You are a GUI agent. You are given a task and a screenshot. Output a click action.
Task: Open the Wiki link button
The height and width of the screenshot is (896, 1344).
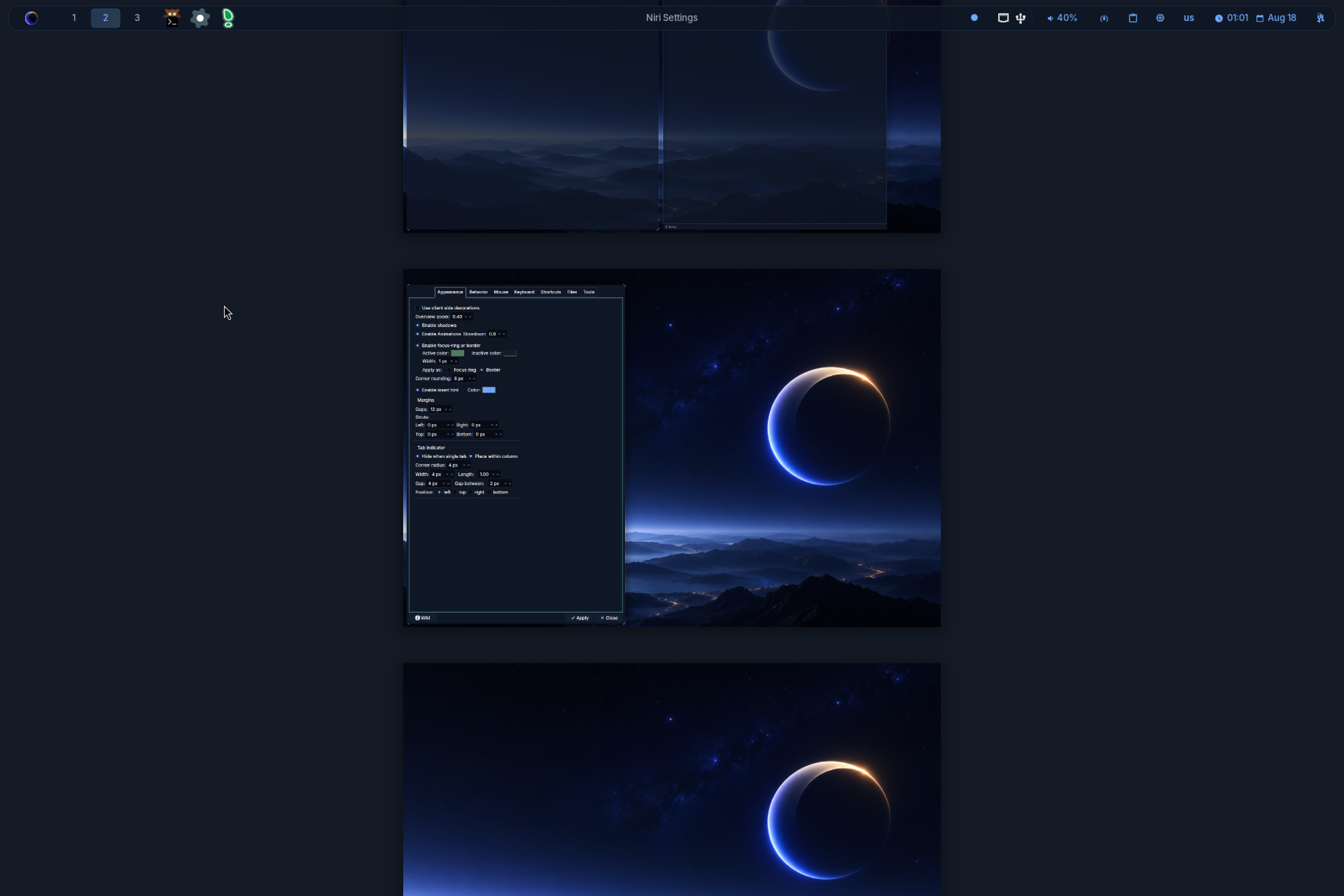pyautogui.click(x=423, y=618)
